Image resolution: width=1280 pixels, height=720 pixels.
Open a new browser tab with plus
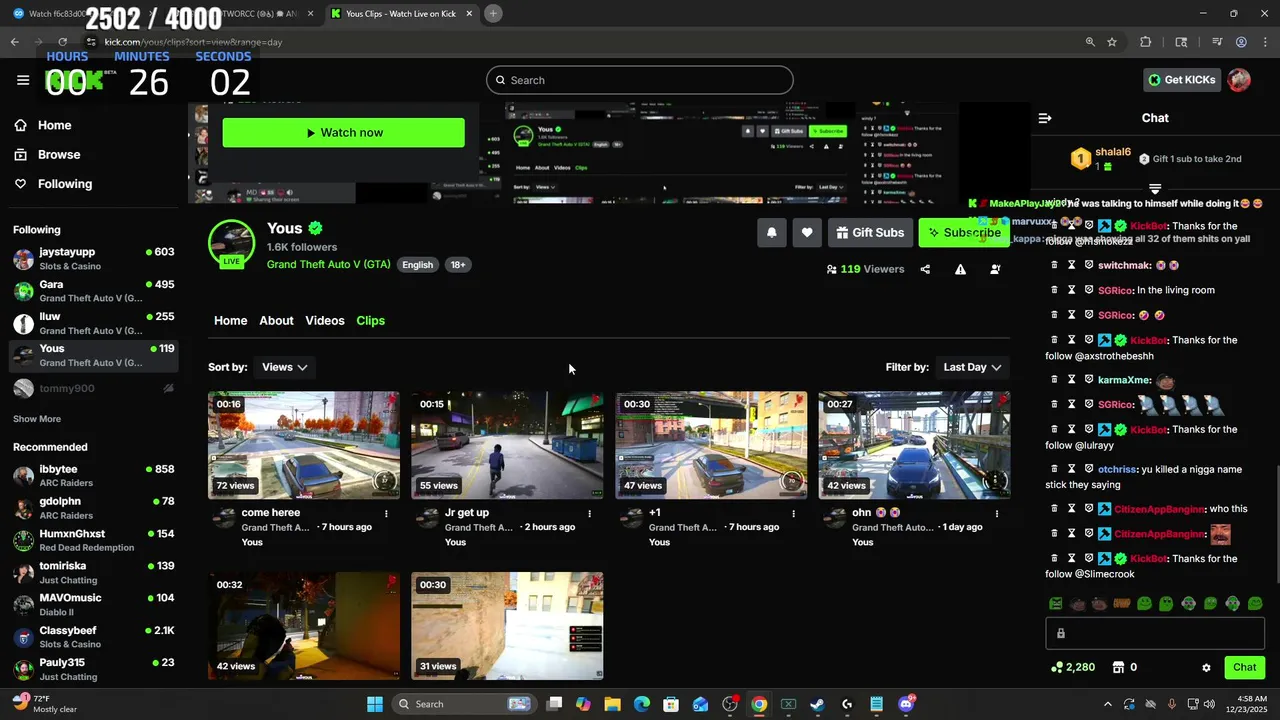tap(493, 13)
